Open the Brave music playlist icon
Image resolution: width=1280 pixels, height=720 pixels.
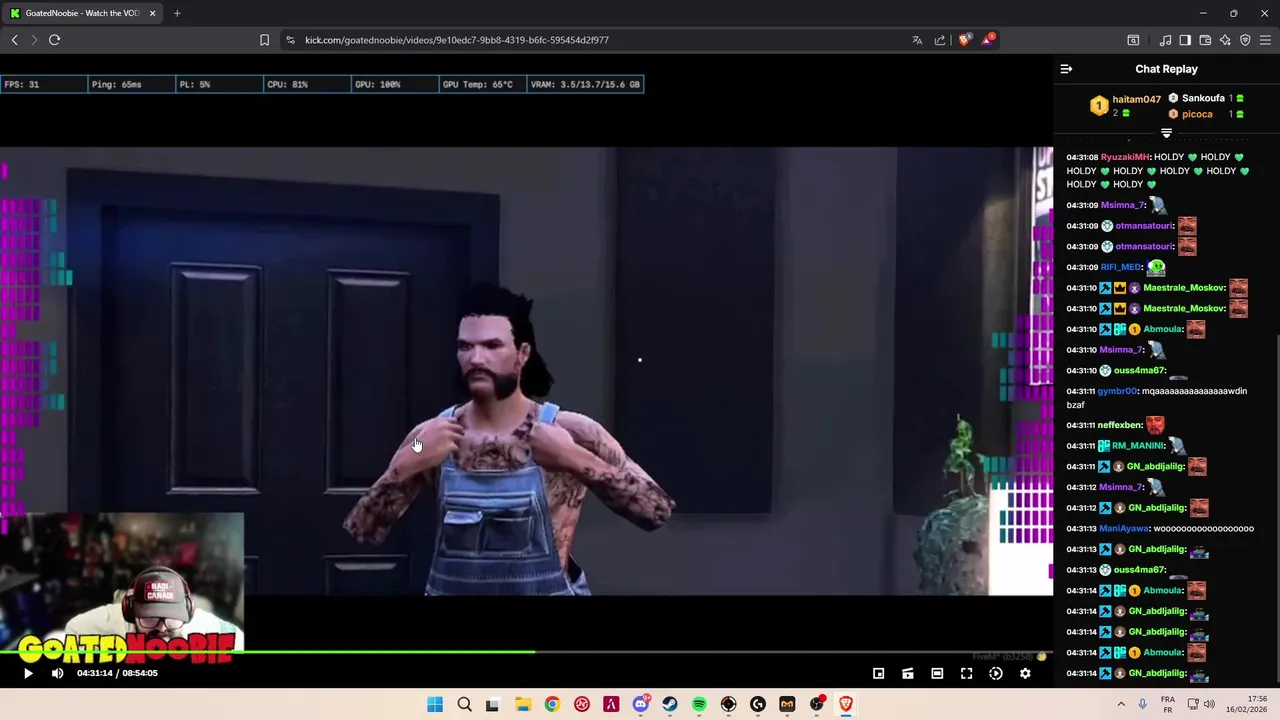[x=1165, y=40]
